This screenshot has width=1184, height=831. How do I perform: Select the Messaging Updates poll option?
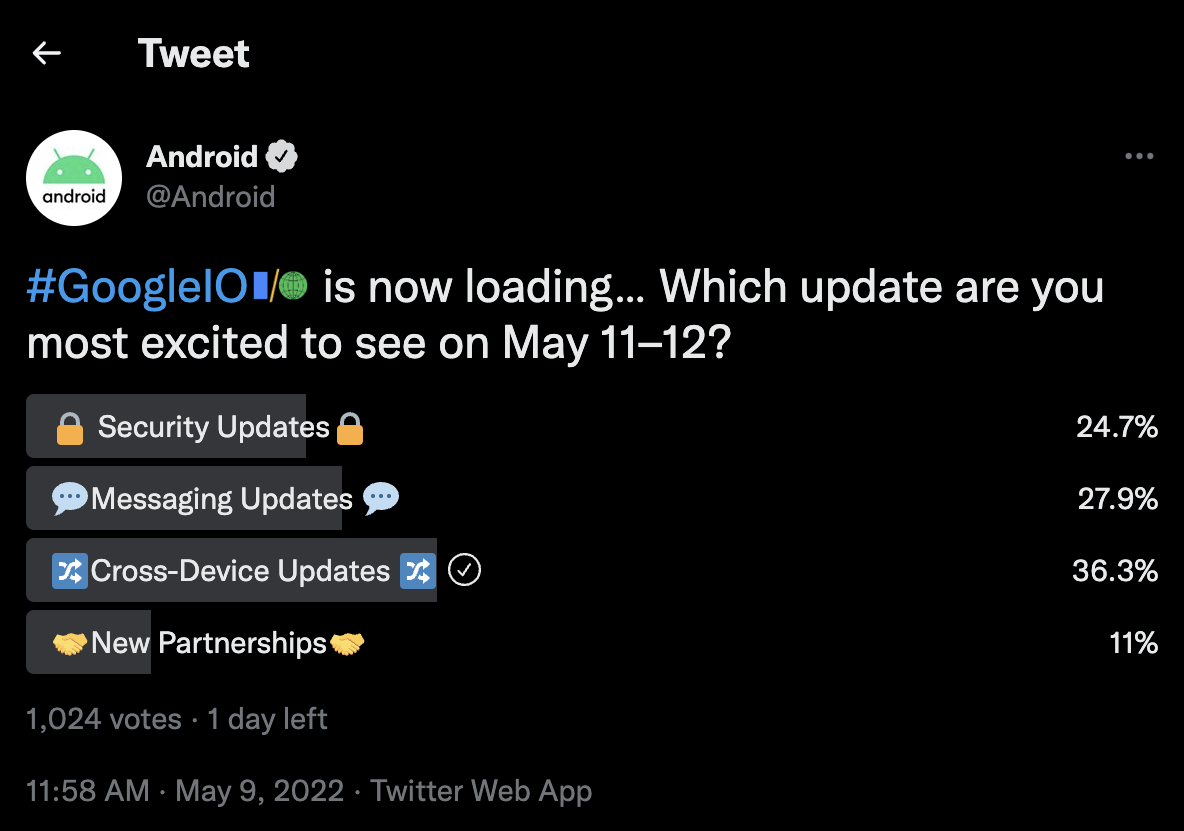[x=221, y=499]
